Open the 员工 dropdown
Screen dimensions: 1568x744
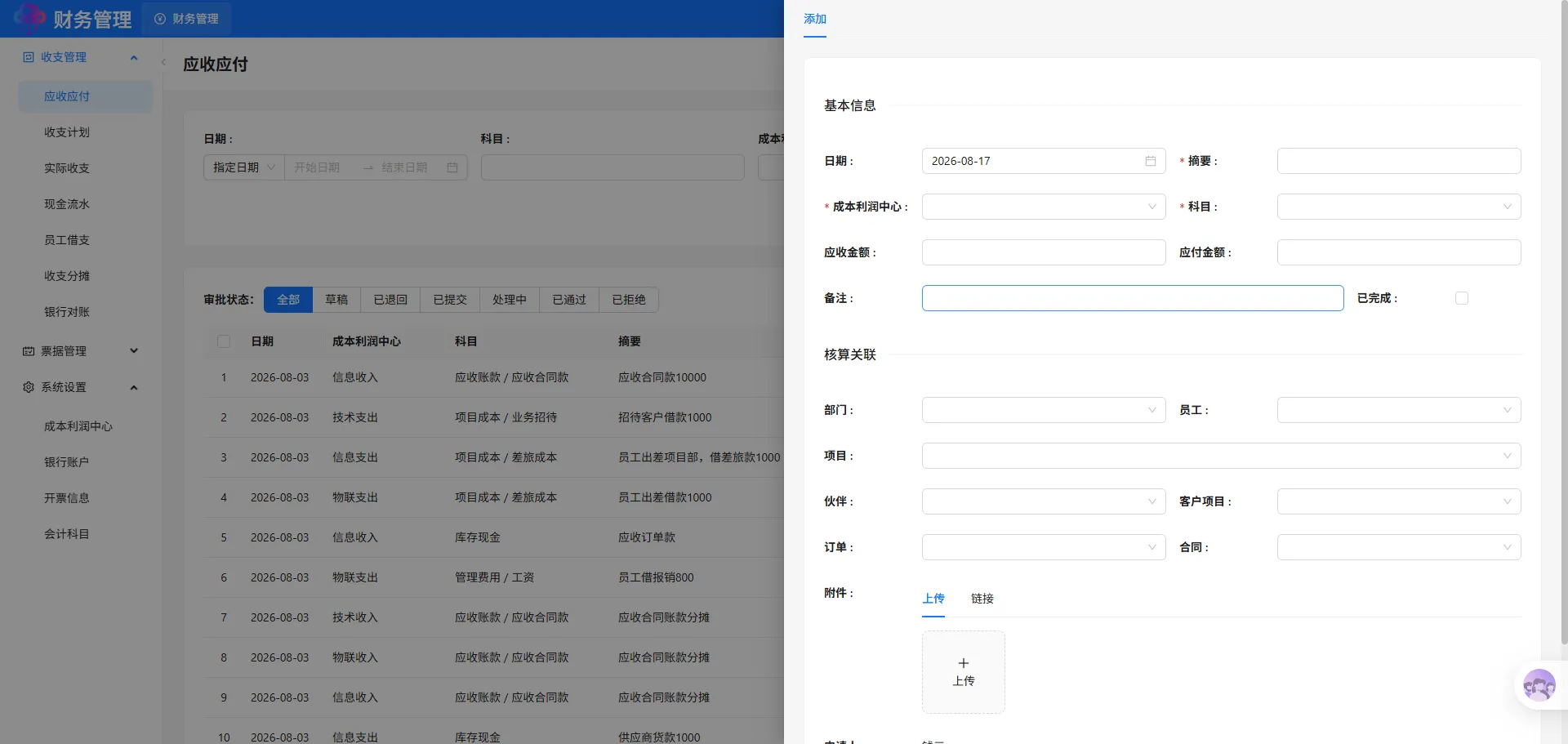(1399, 410)
